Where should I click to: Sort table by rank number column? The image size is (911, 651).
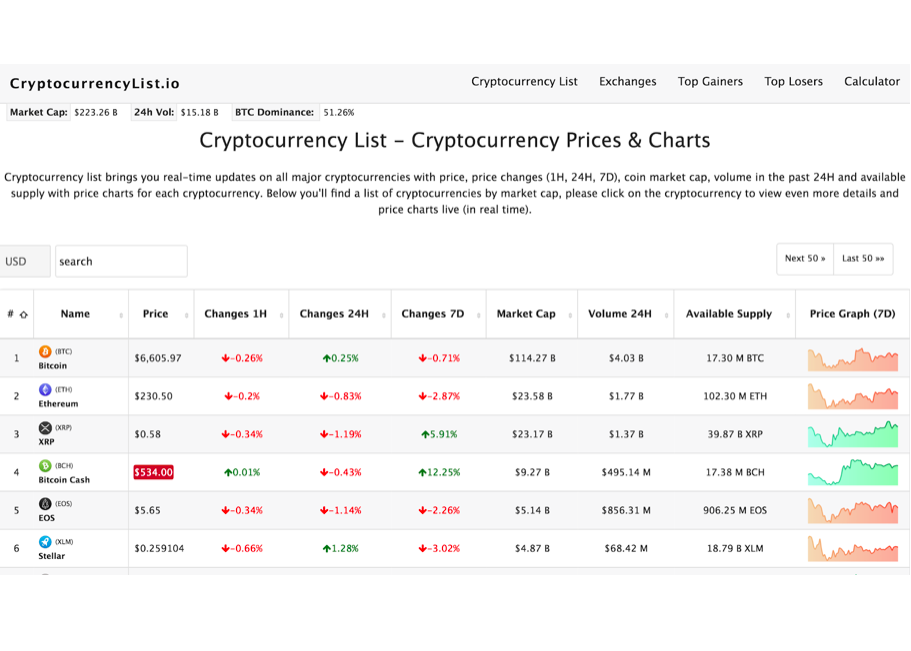coord(17,314)
